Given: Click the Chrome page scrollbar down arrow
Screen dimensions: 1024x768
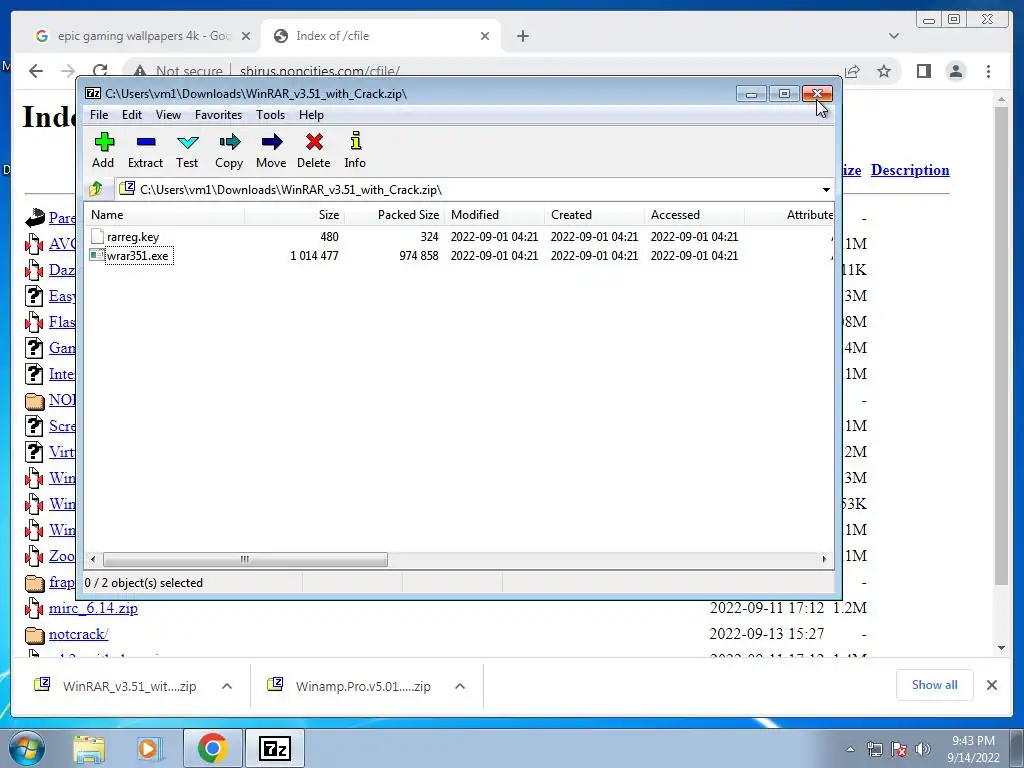Looking at the screenshot, I should (1001, 648).
